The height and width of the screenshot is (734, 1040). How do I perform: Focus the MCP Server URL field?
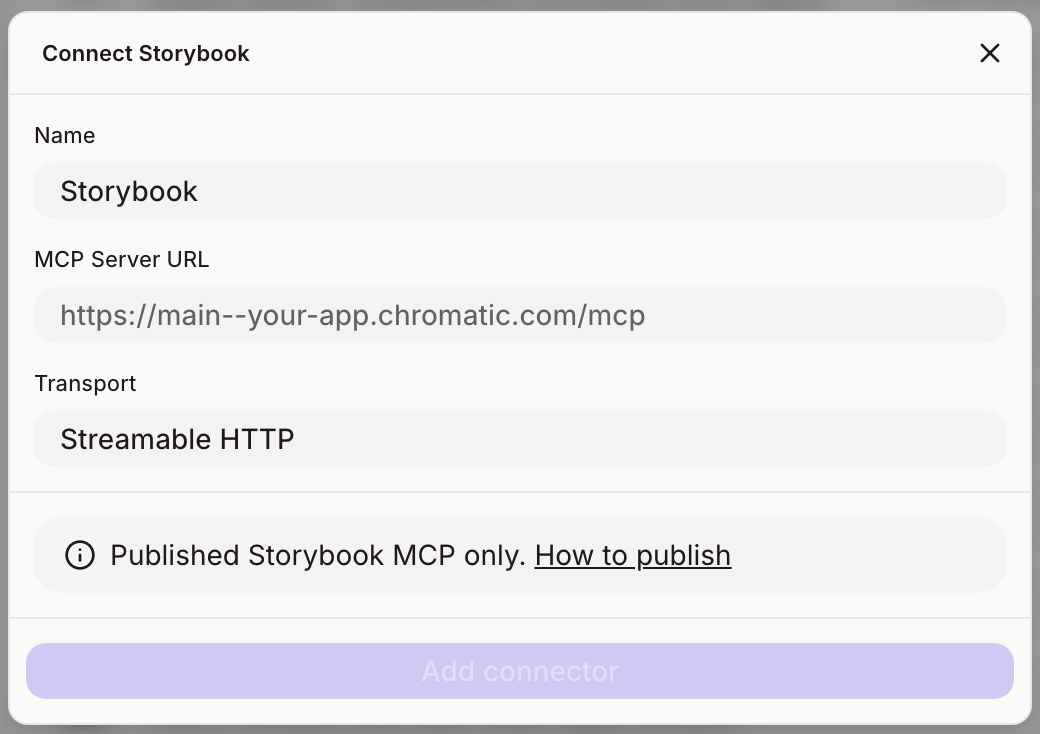tap(520, 315)
